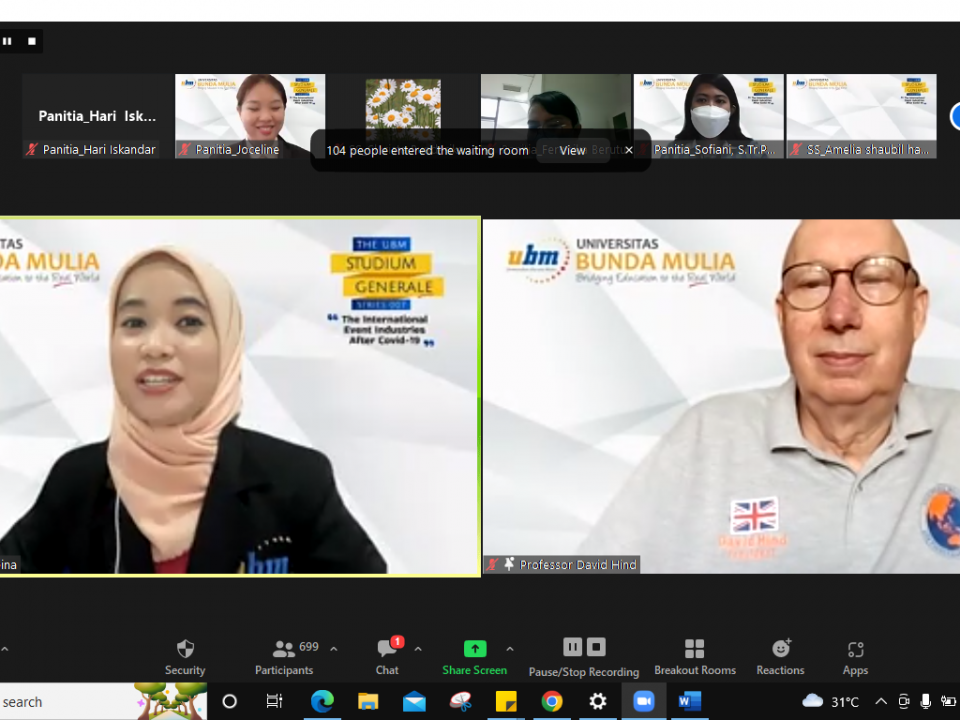Select the SS_Amelia shaubill participant thumbnail

tap(861, 116)
